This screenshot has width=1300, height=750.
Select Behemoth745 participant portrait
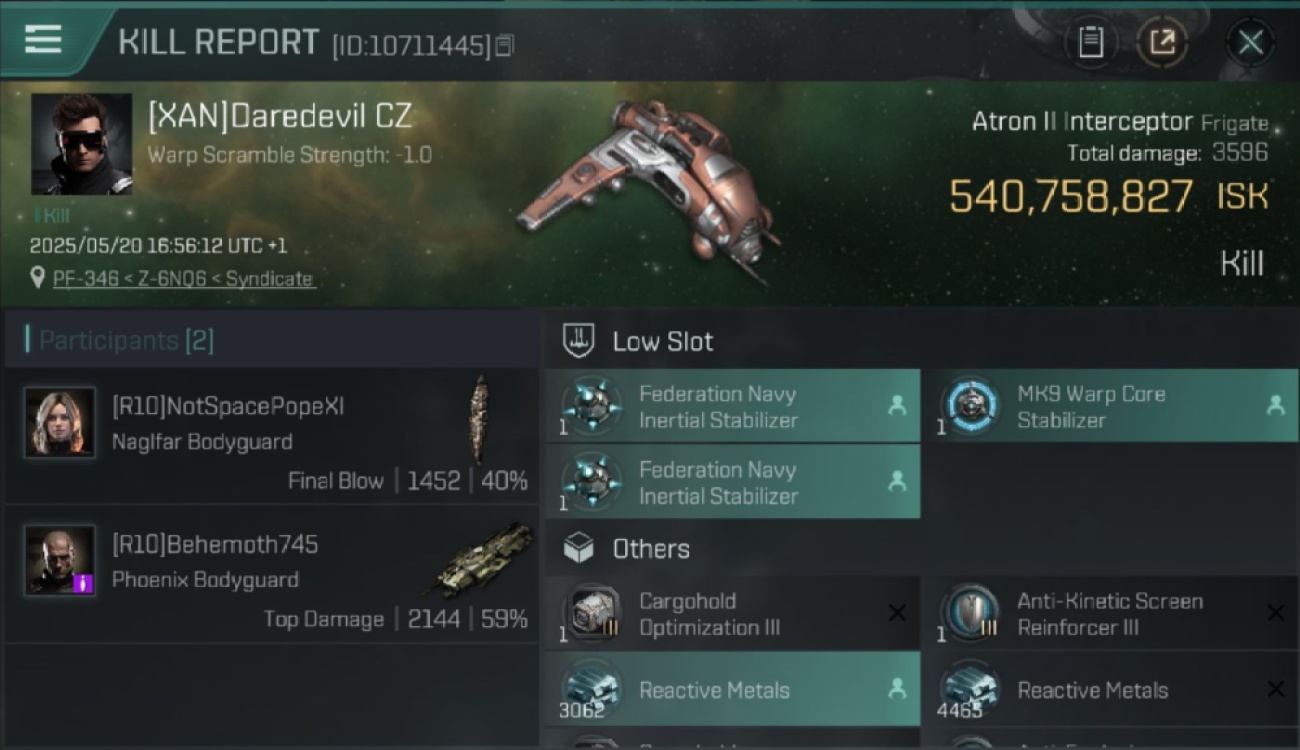pos(60,560)
